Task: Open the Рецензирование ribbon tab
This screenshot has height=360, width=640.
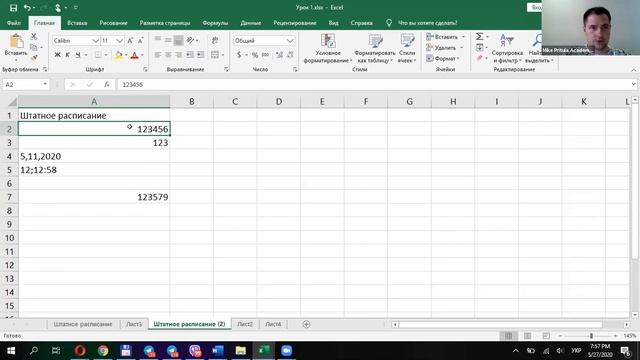Action: tap(295, 23)
